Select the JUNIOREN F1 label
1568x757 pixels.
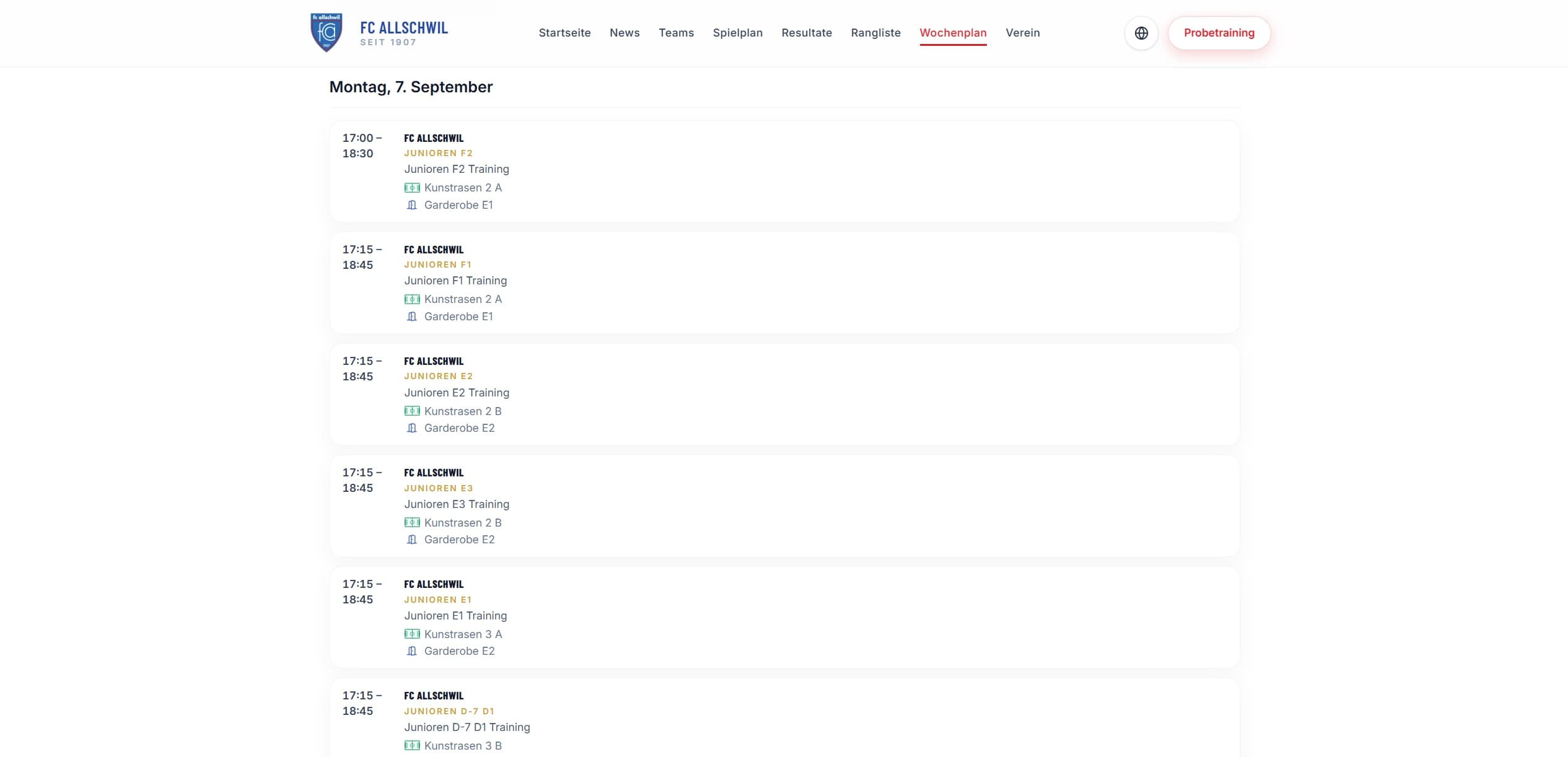pos(437,265)
